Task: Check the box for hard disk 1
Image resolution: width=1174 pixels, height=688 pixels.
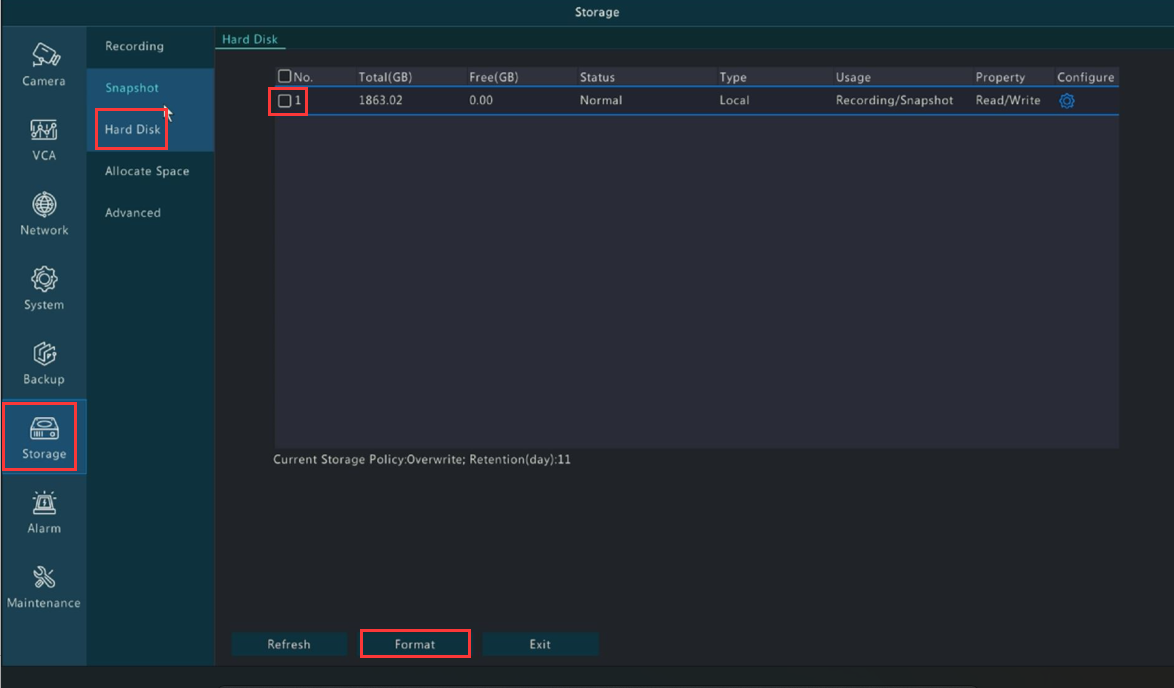Action: click(285, 101)
